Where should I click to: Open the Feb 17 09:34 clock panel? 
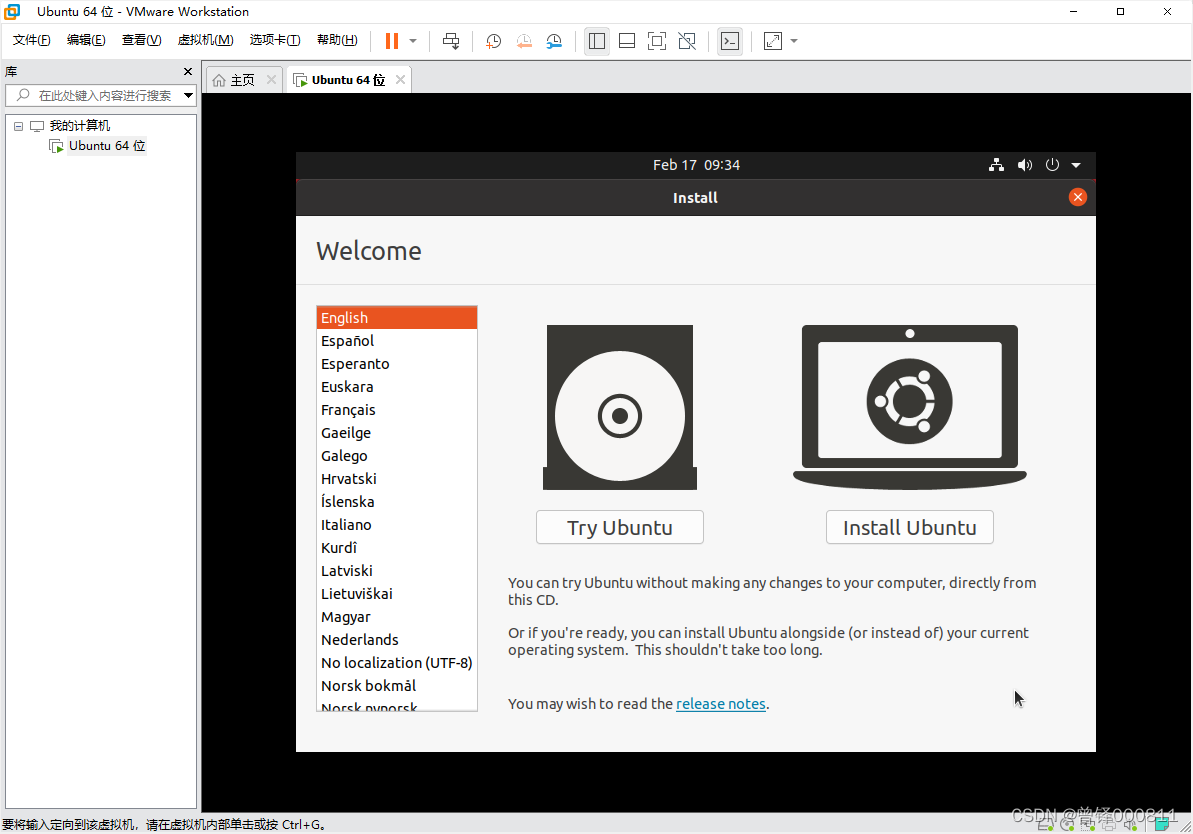[696, 165]
